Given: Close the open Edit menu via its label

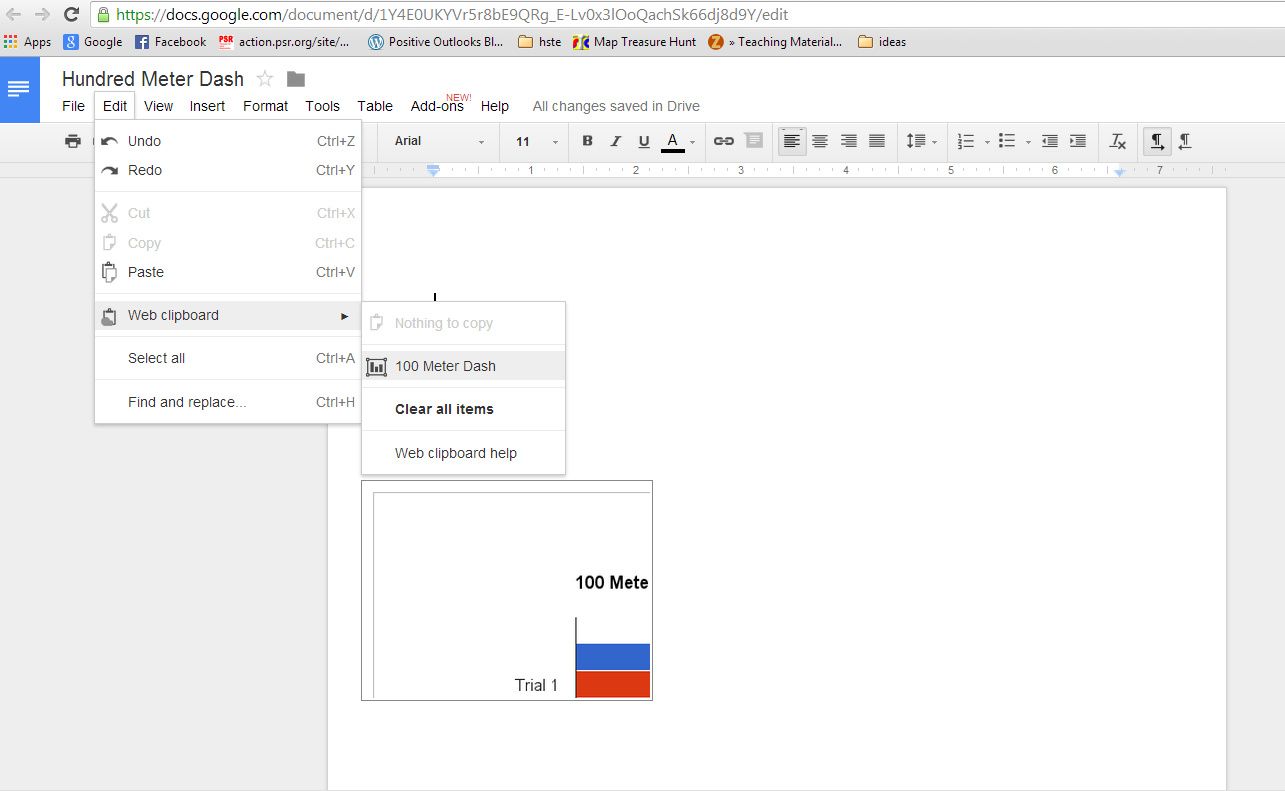Looking at the screenshot, I should (x=115, y=106).
